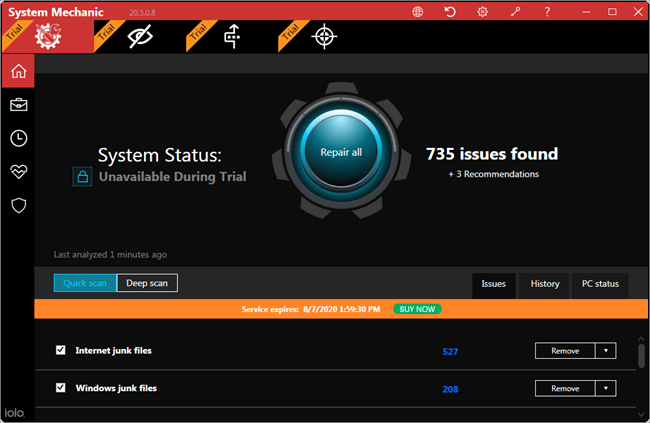This screenshot has width=650, height=423.
Task: Click the issues list scrollbar thumb
Action: coord(641,355)
